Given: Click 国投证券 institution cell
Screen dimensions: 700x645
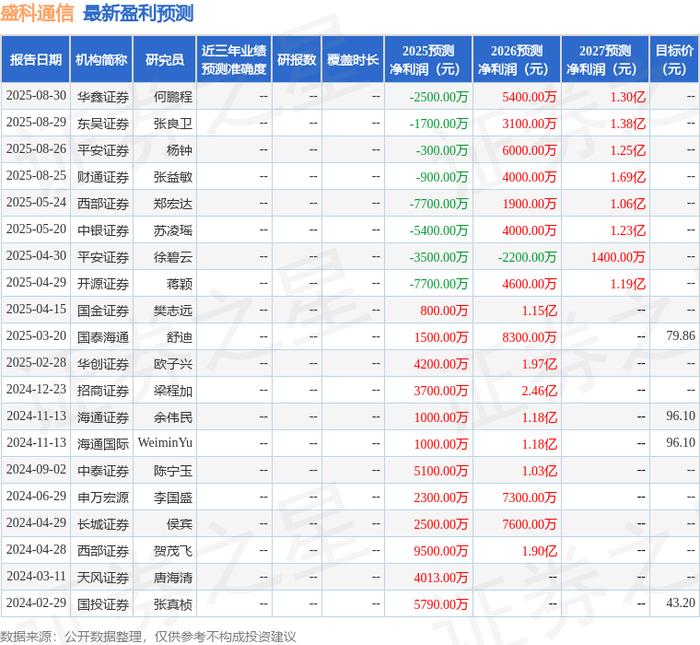Looking at the screenshot, I should click(103, 604).
